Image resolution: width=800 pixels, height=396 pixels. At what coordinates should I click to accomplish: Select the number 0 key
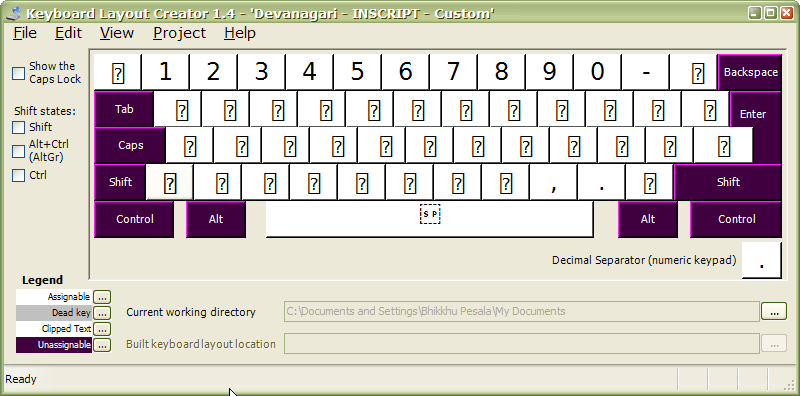coord(597,72)
